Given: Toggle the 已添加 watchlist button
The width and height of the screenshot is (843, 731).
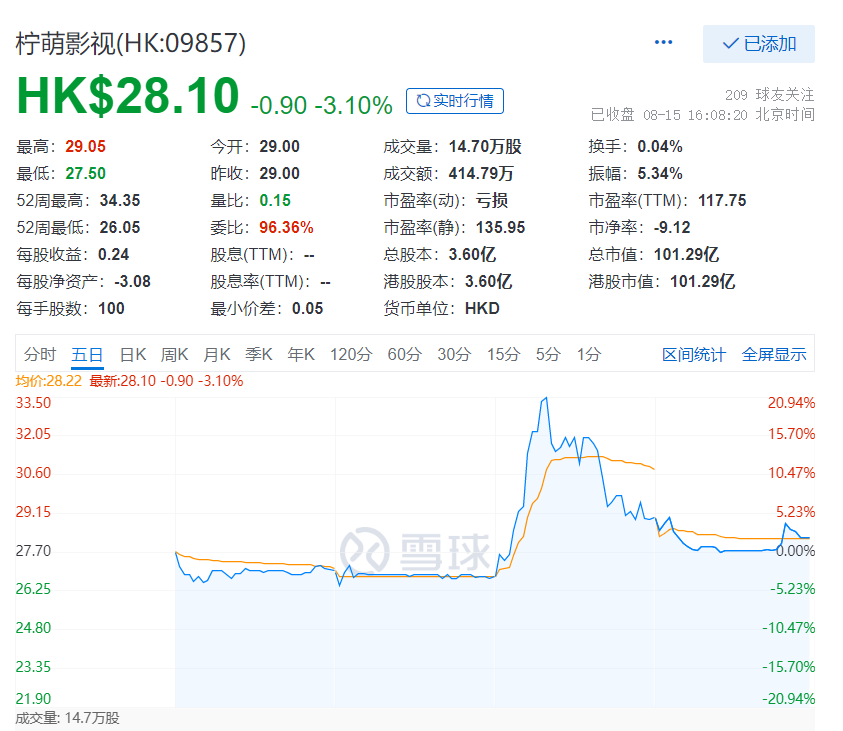Looking at the screenshot, I should click(x=758, y=44).
